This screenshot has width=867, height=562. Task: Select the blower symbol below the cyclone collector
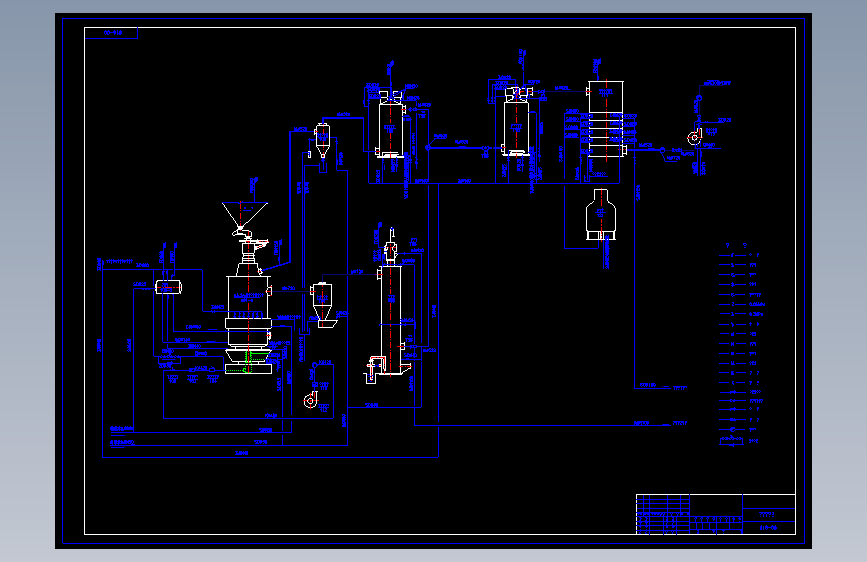(x=311, y=399)
